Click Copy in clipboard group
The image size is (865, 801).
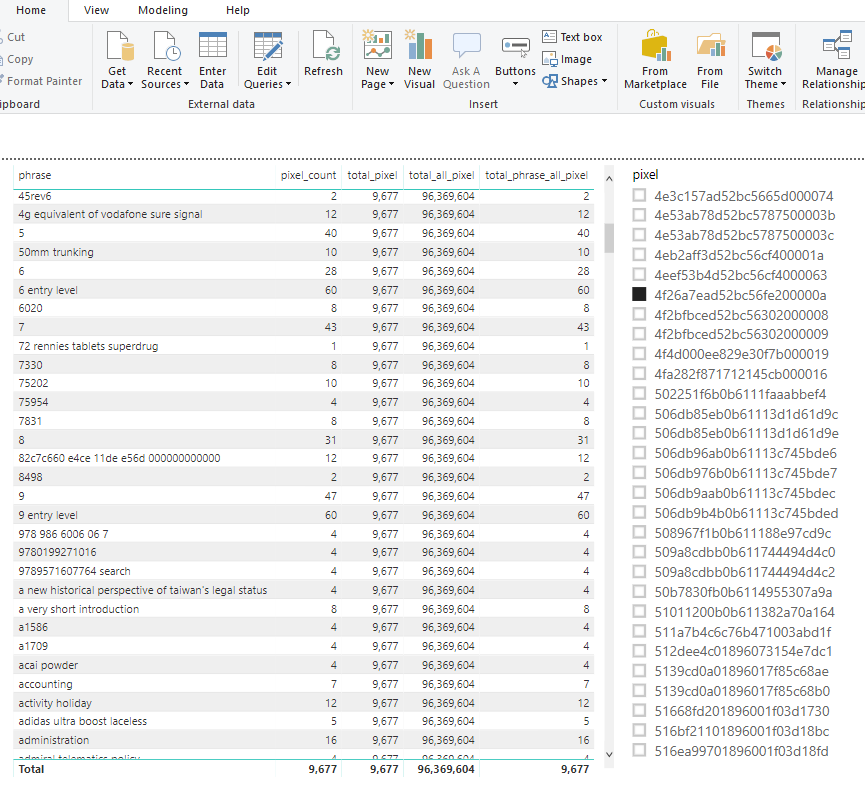pos(17,59)
